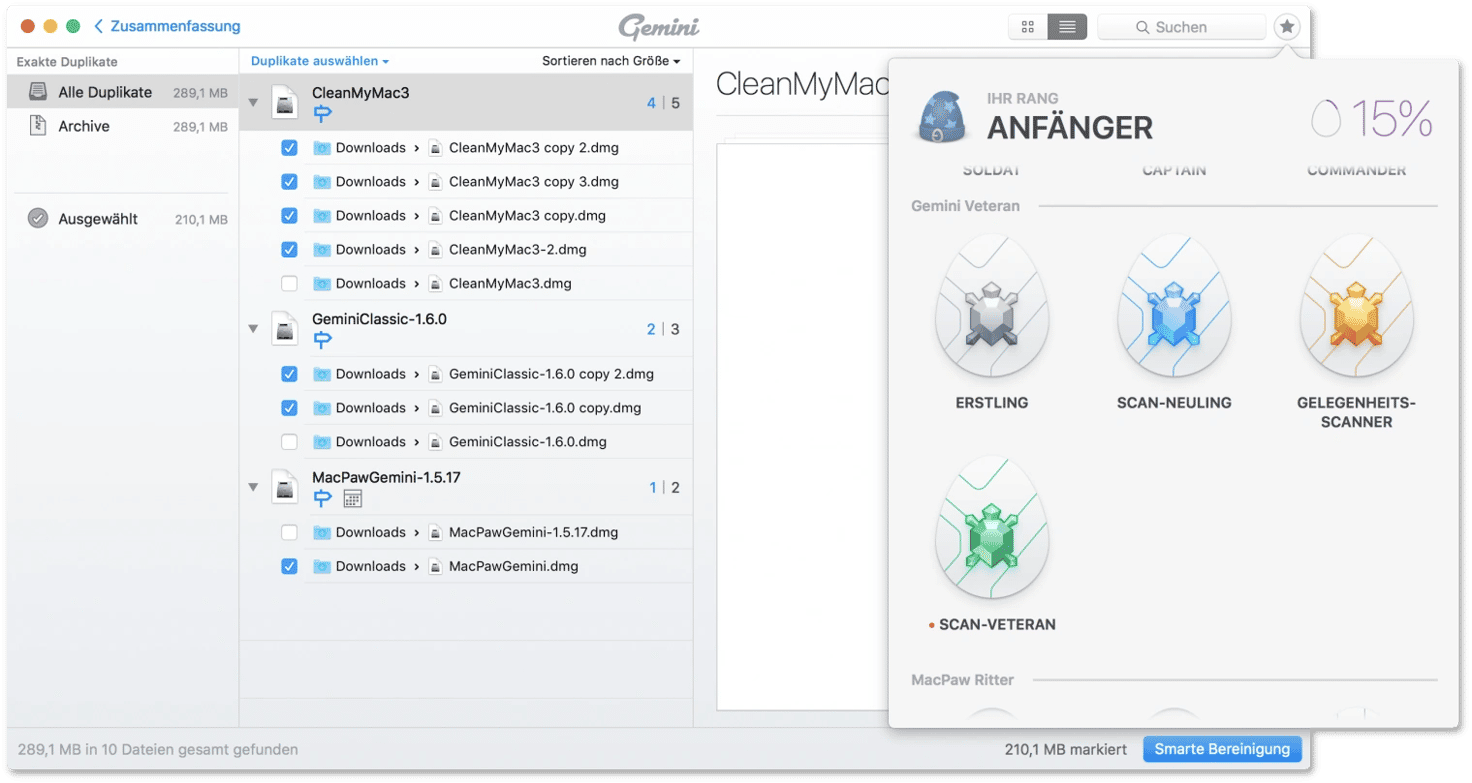Click the Archive sidebar icon
This screenshot has height=783, width=1472.
(x=38, y=126)
